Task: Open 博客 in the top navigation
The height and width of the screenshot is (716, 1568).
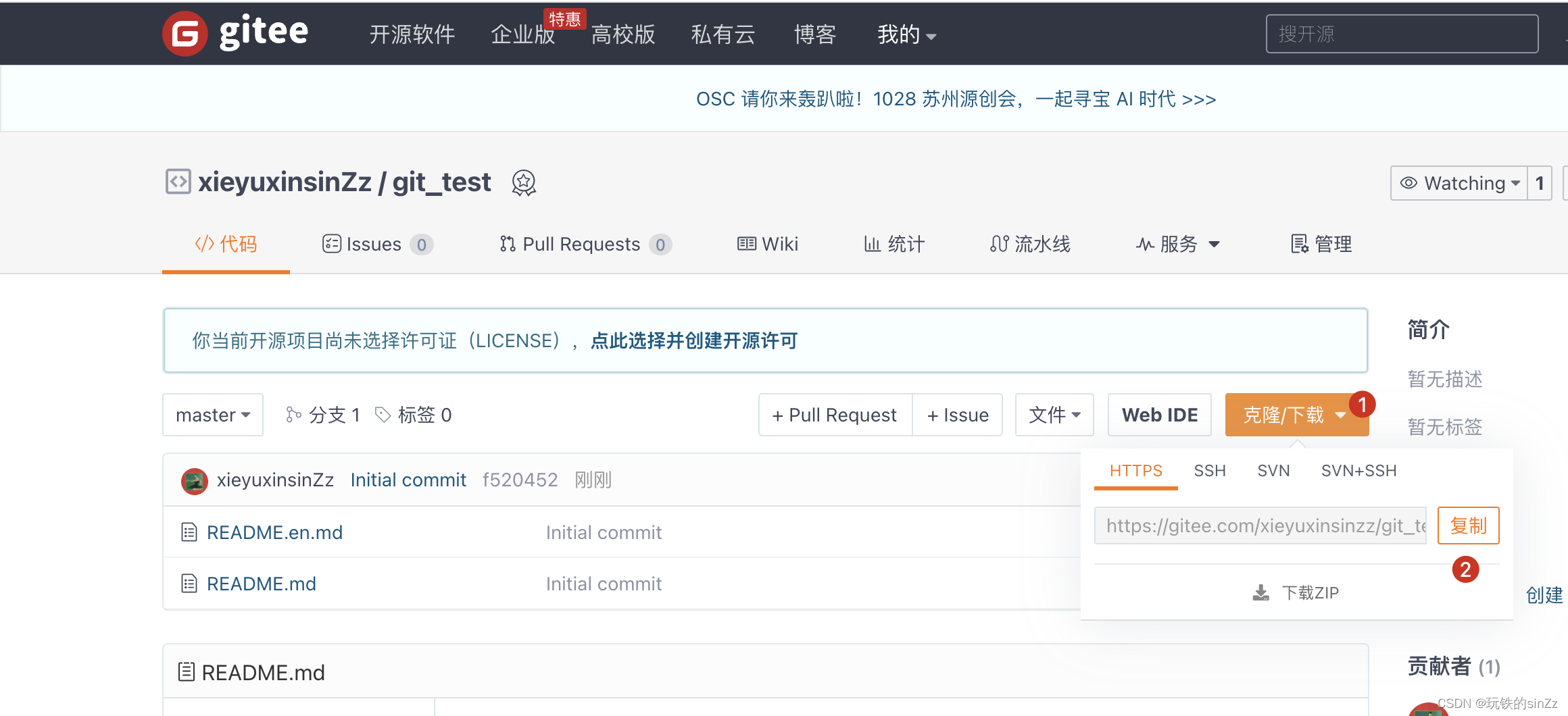Action: [x=815, y=34]
